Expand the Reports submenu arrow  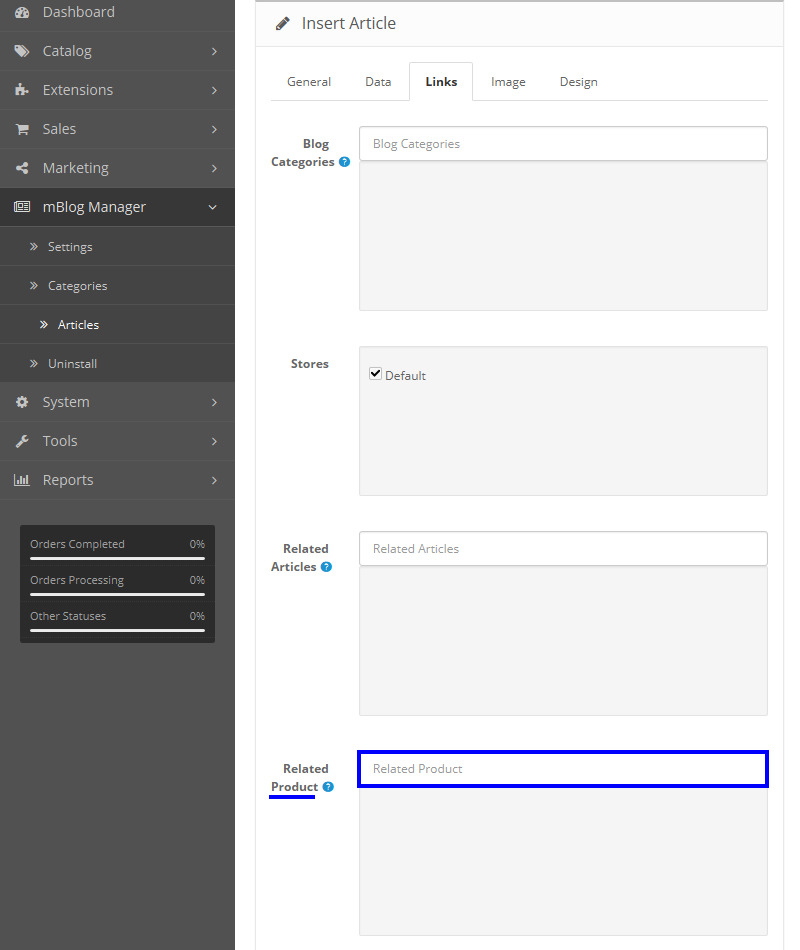(x=214, y=480)
